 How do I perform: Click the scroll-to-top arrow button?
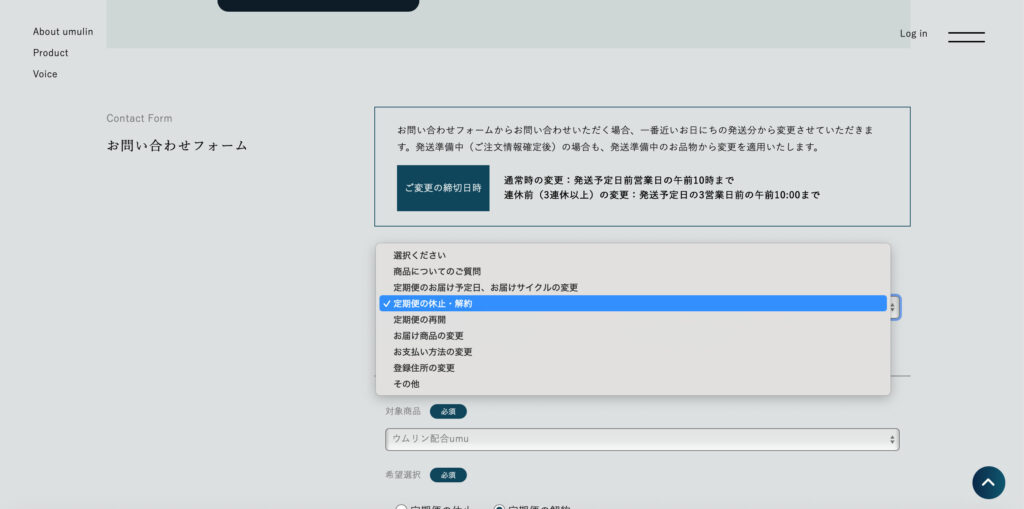(988, 482)
